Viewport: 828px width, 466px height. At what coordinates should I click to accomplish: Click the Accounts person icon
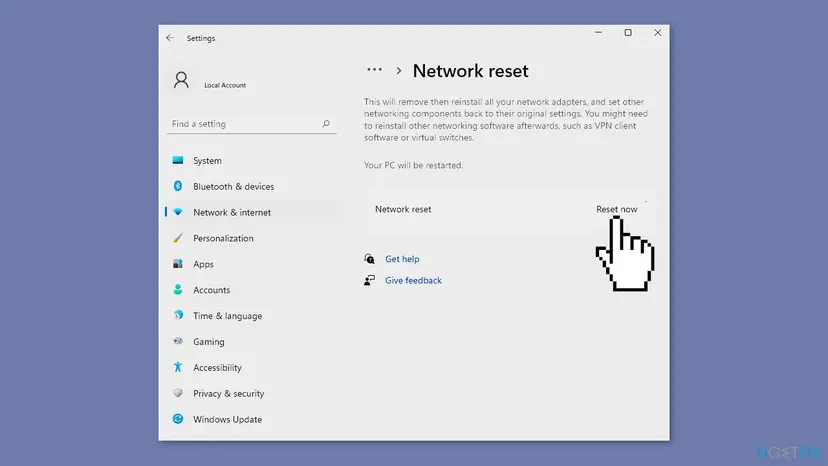click(x=178, y=290)
